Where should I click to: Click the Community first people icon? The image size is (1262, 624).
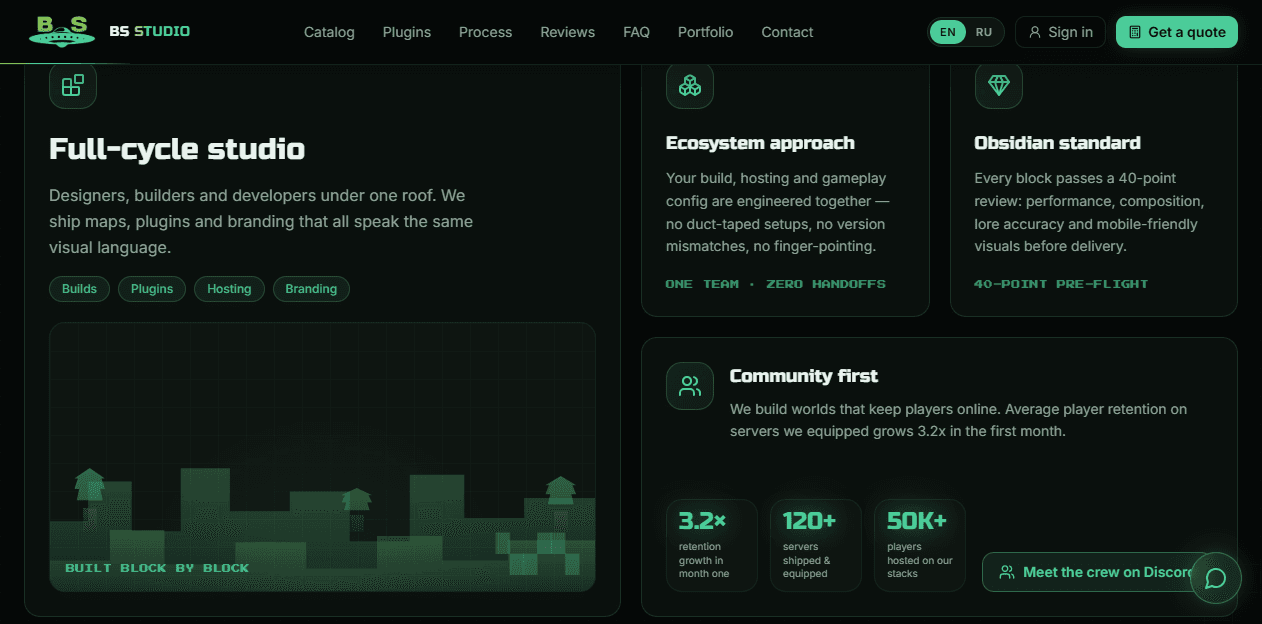tap(690, 386)
